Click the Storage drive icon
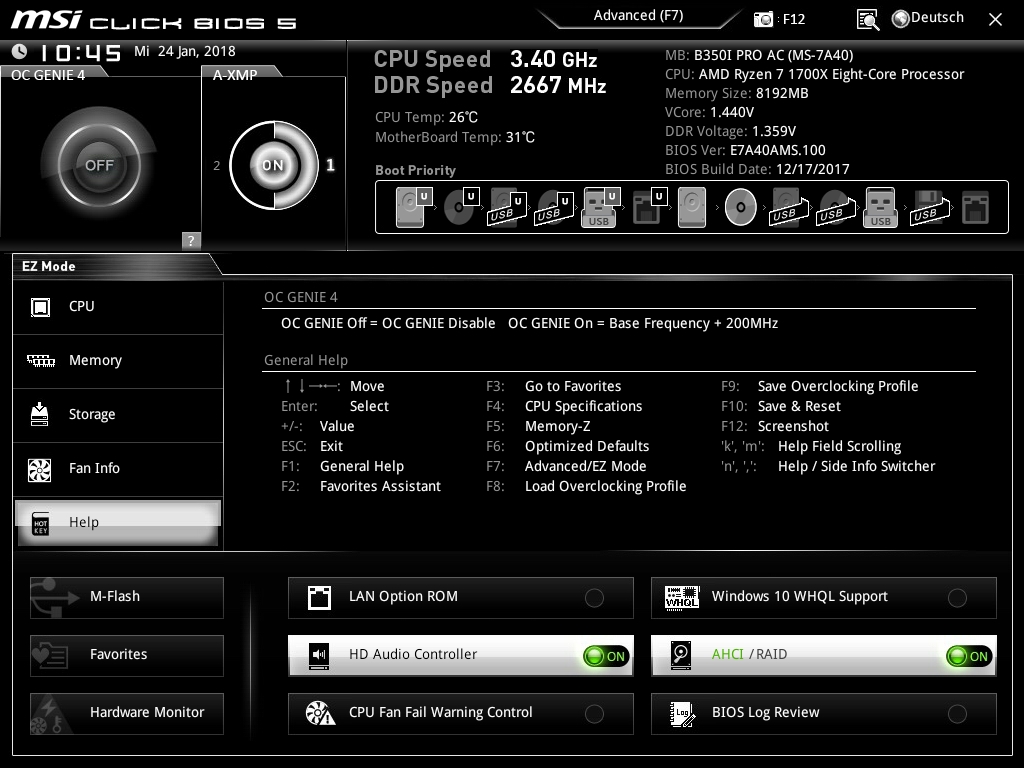This screenshot has height=768, width=1024. click(x=40, y=415)
